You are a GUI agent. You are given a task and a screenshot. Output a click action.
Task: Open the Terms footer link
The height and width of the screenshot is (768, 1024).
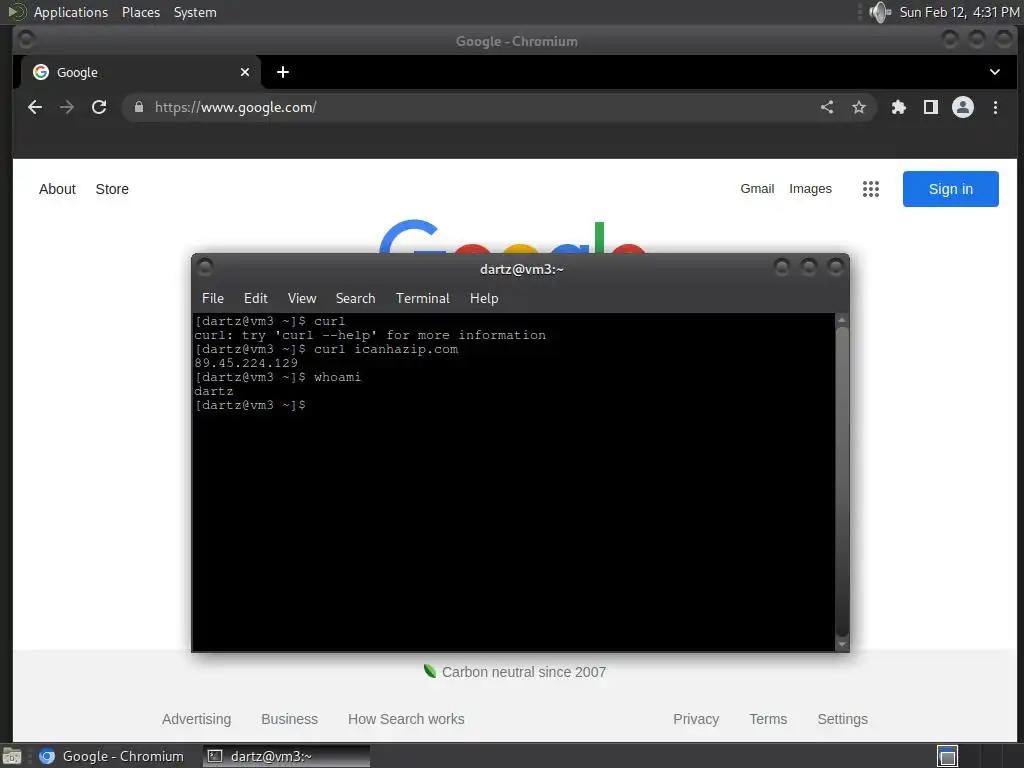pyautogui.click(x=768, y=719)
